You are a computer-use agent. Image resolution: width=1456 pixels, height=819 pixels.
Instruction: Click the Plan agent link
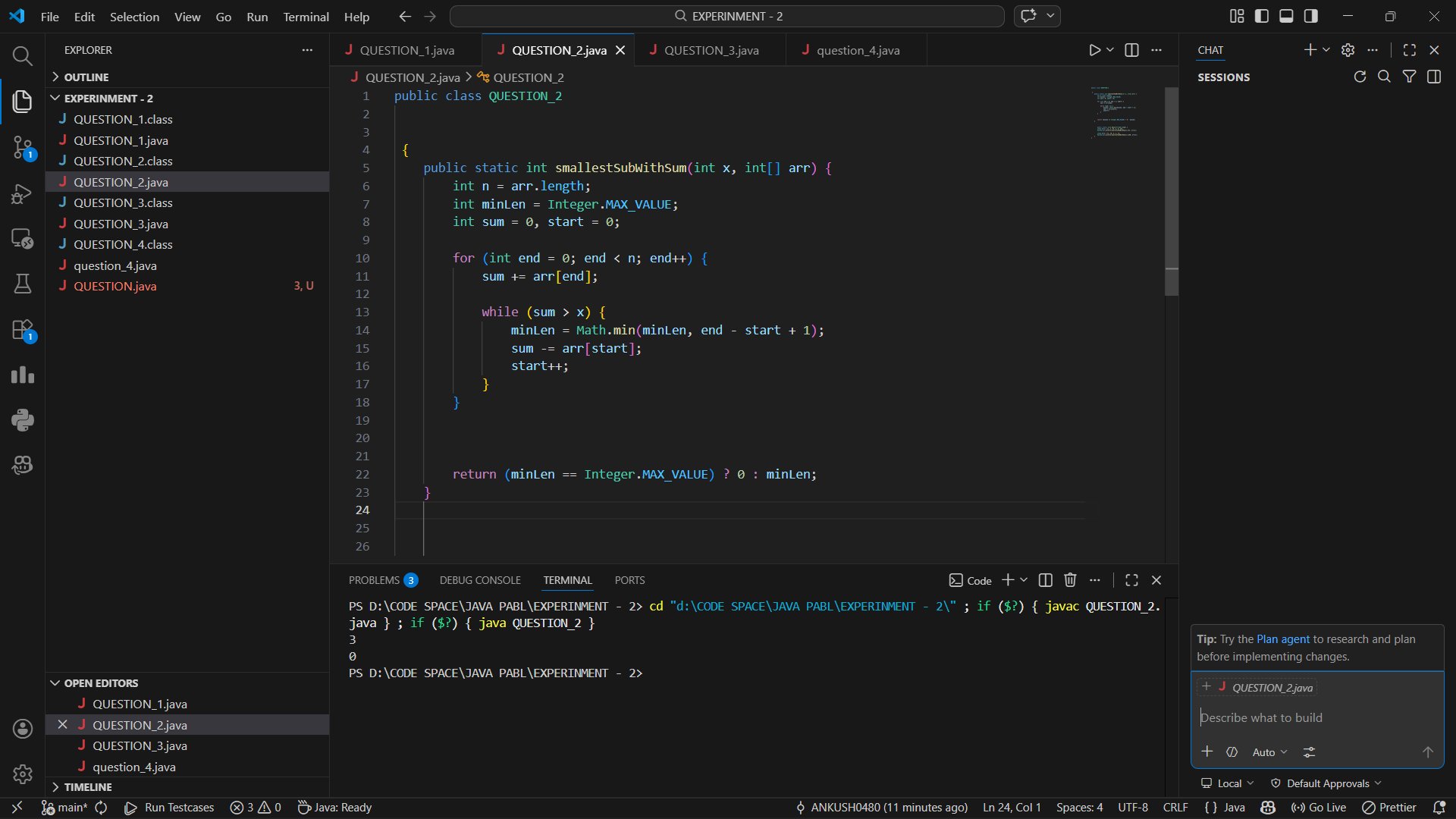(1282, 639)
